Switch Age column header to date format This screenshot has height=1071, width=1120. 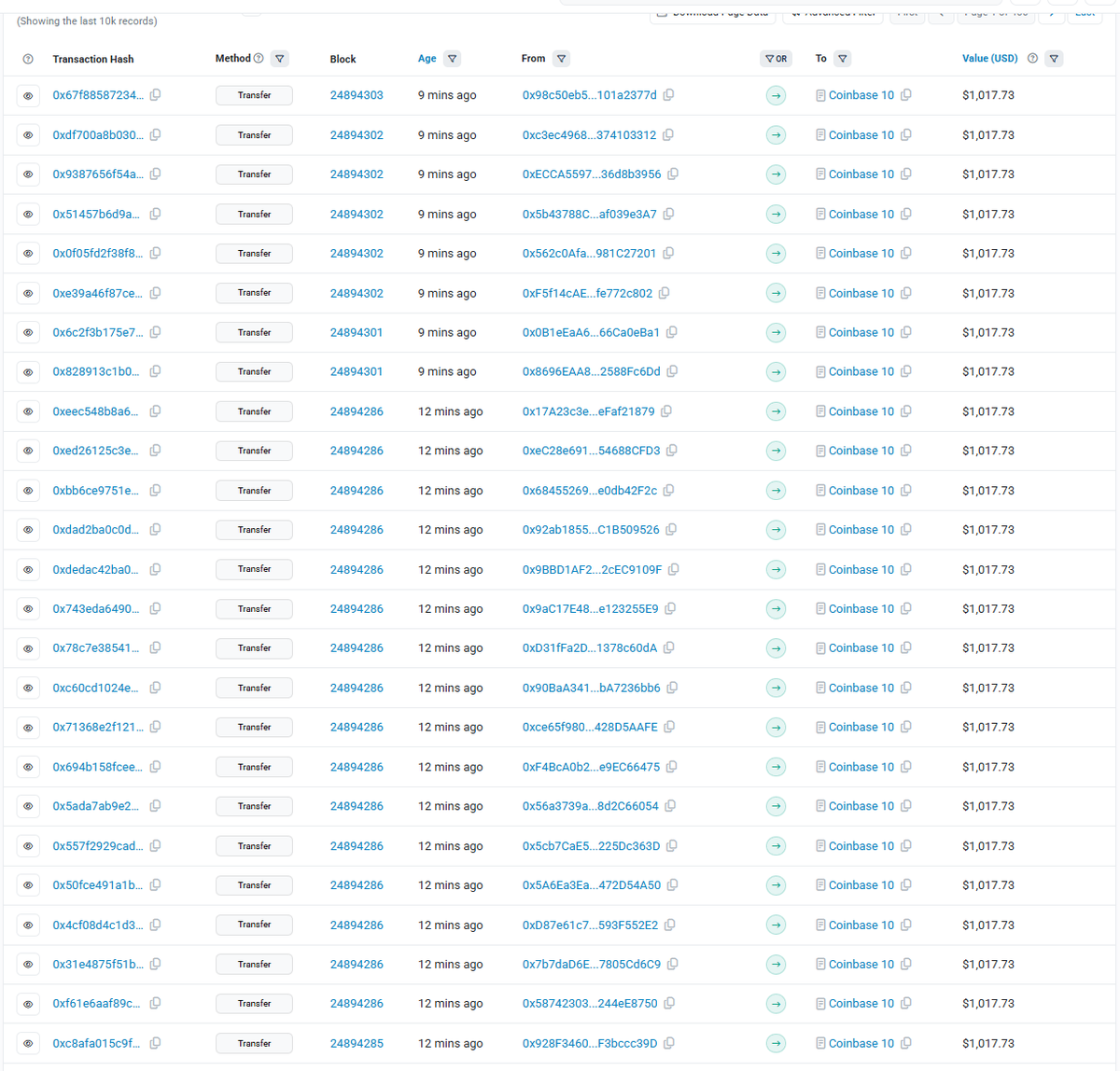click(427, 59)
